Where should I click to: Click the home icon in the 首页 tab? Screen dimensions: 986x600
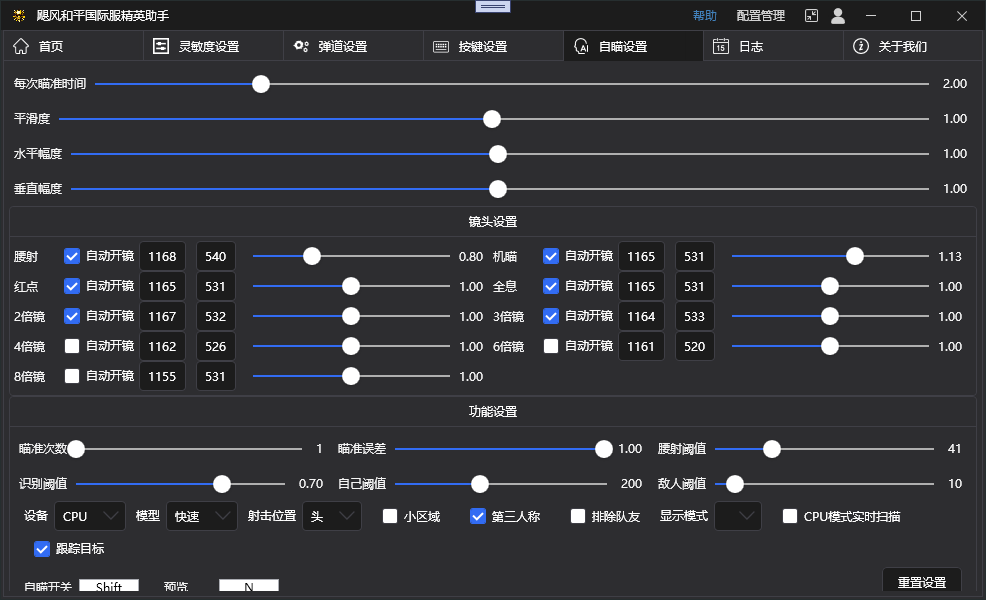click(21, 46)
